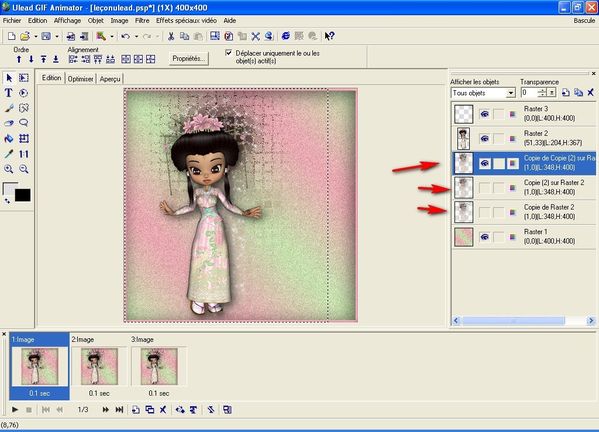The image size is (599, 432).
Task: Save the project using the disk icon
Action: click(46, 36)
